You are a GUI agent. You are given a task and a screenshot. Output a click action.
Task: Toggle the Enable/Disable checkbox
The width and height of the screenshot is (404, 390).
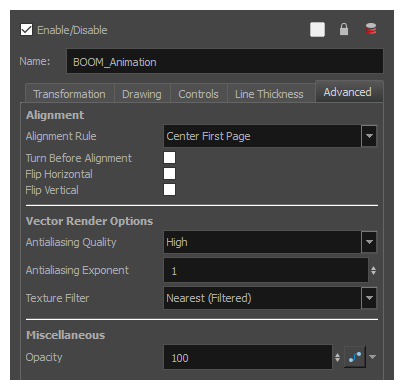tap(27, 30)
